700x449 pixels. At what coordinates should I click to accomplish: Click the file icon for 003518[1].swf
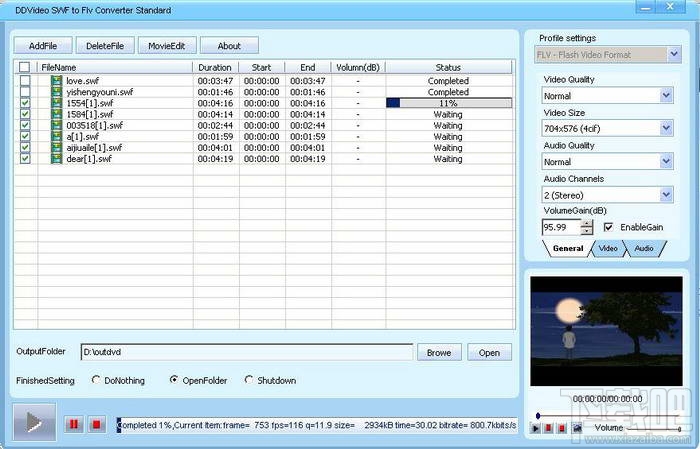pos(56,125)
